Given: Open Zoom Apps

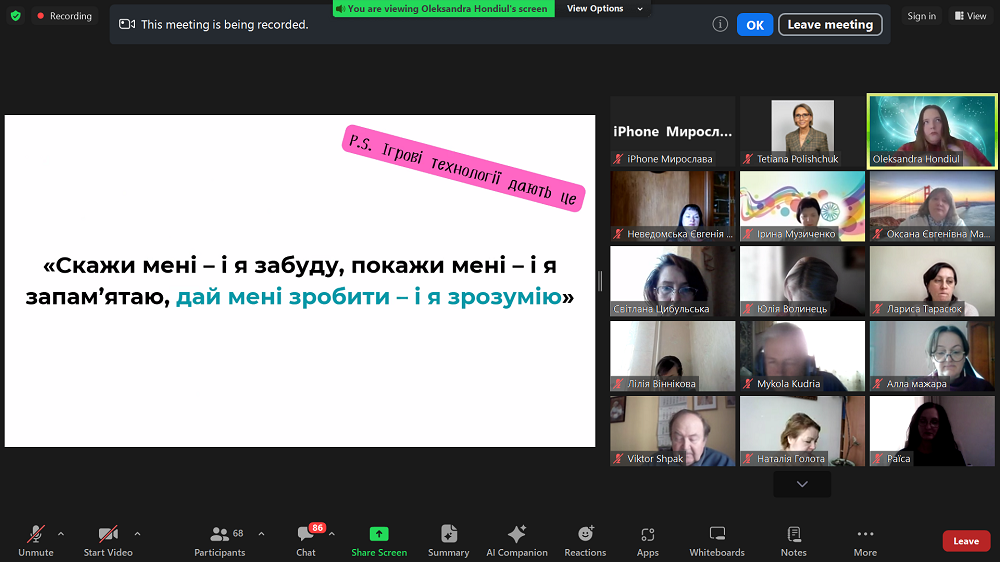Looking at the screenshot, I should (648, 540).
